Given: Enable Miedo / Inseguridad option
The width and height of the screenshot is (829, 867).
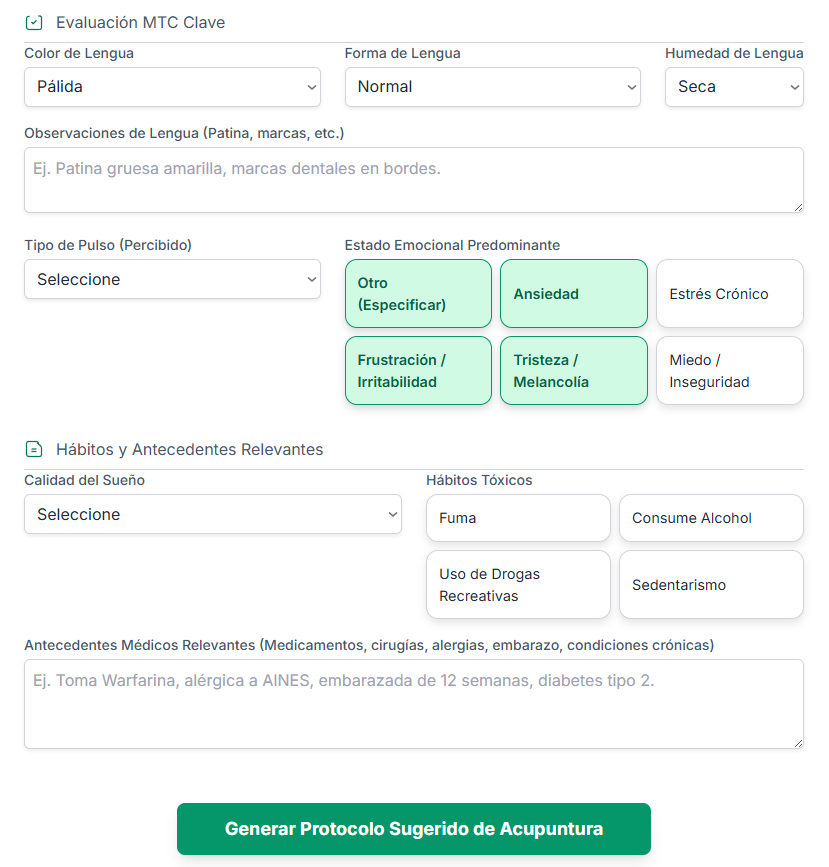Looking at the screenshot, I should pos(729,370).
